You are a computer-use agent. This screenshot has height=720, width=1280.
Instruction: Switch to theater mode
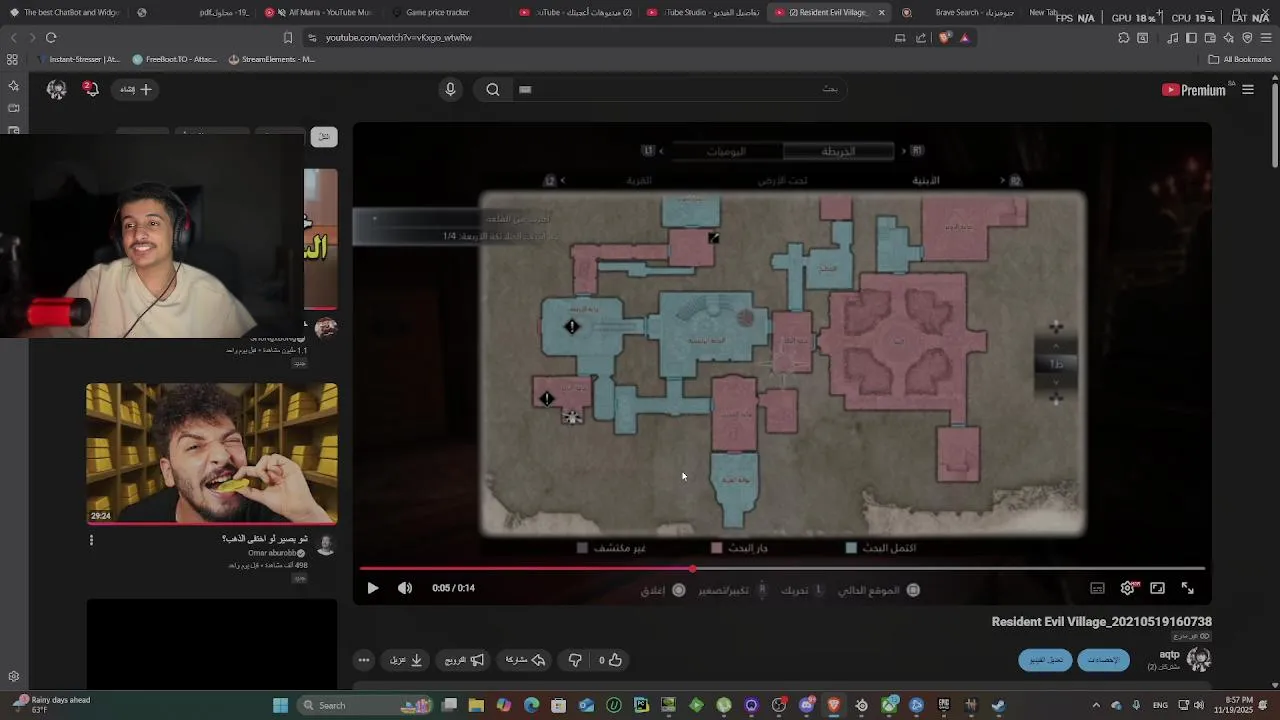[1157, 588]
